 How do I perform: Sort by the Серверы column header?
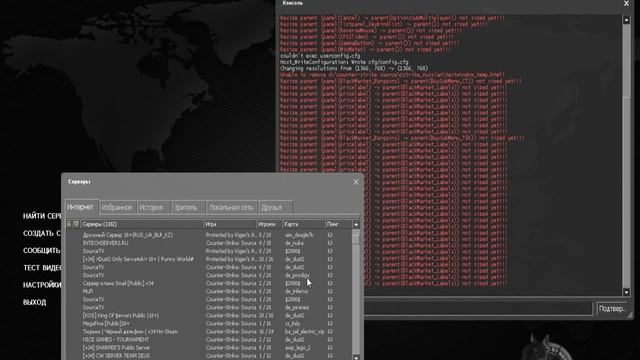[x=142, y=224]
